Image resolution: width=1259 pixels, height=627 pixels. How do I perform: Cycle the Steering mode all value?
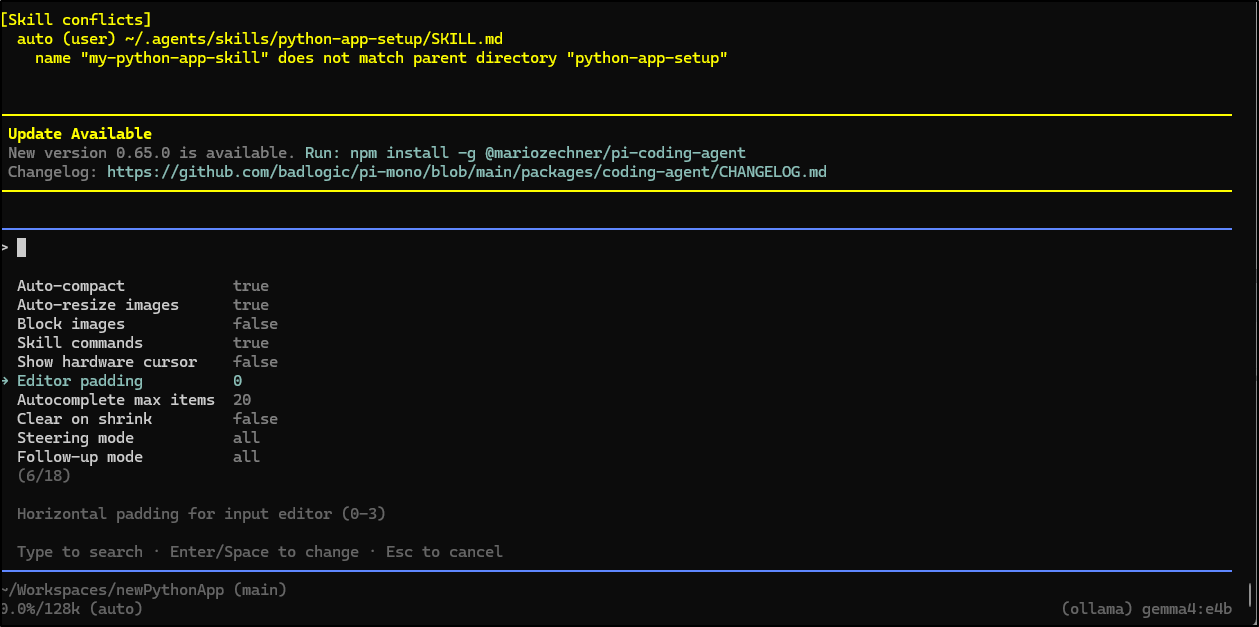246,438
